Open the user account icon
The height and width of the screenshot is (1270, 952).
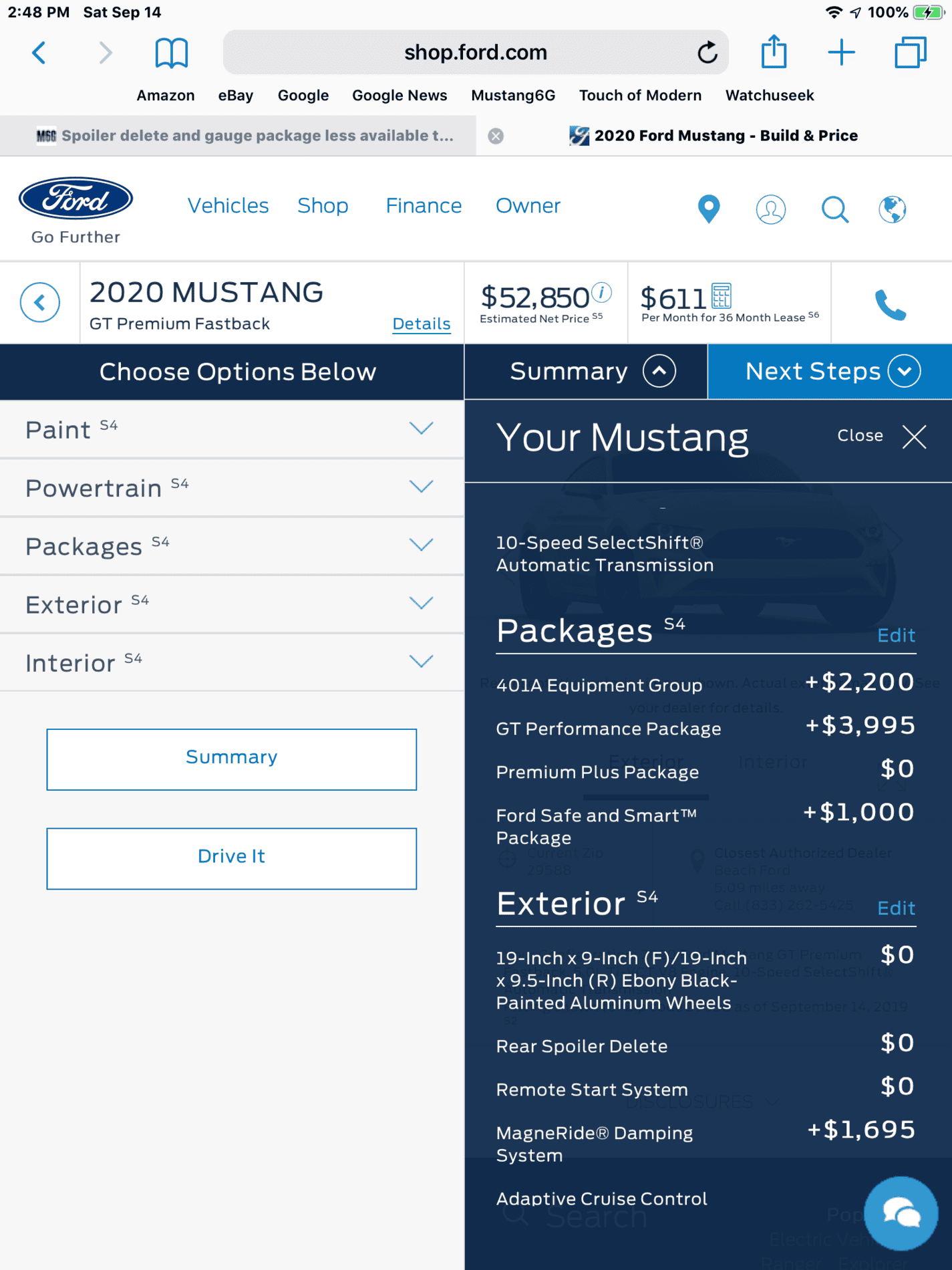click(x=770, y=209)
